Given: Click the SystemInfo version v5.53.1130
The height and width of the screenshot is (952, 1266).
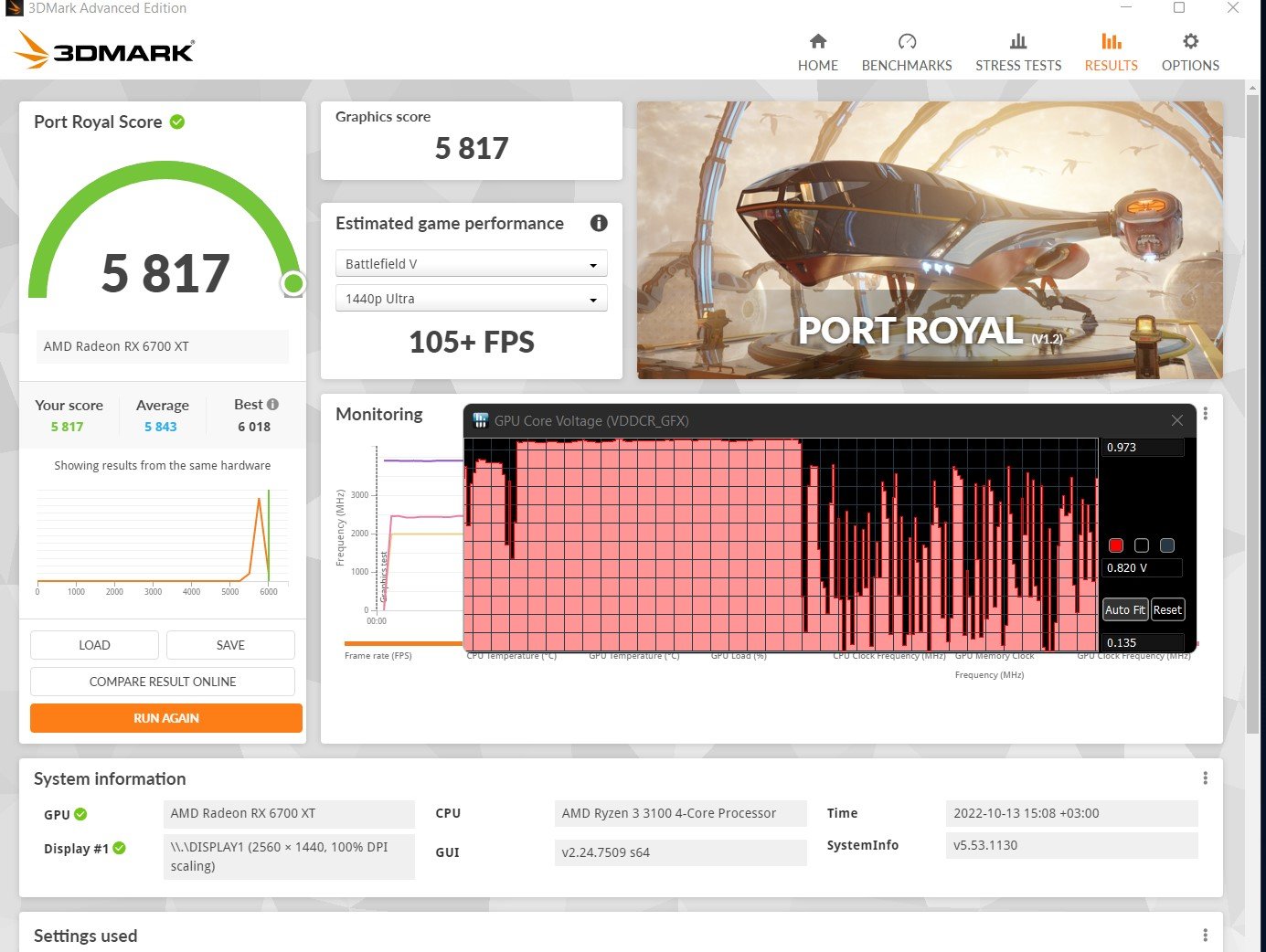Looking at the screenshot, I should [x=1071, y=845].
